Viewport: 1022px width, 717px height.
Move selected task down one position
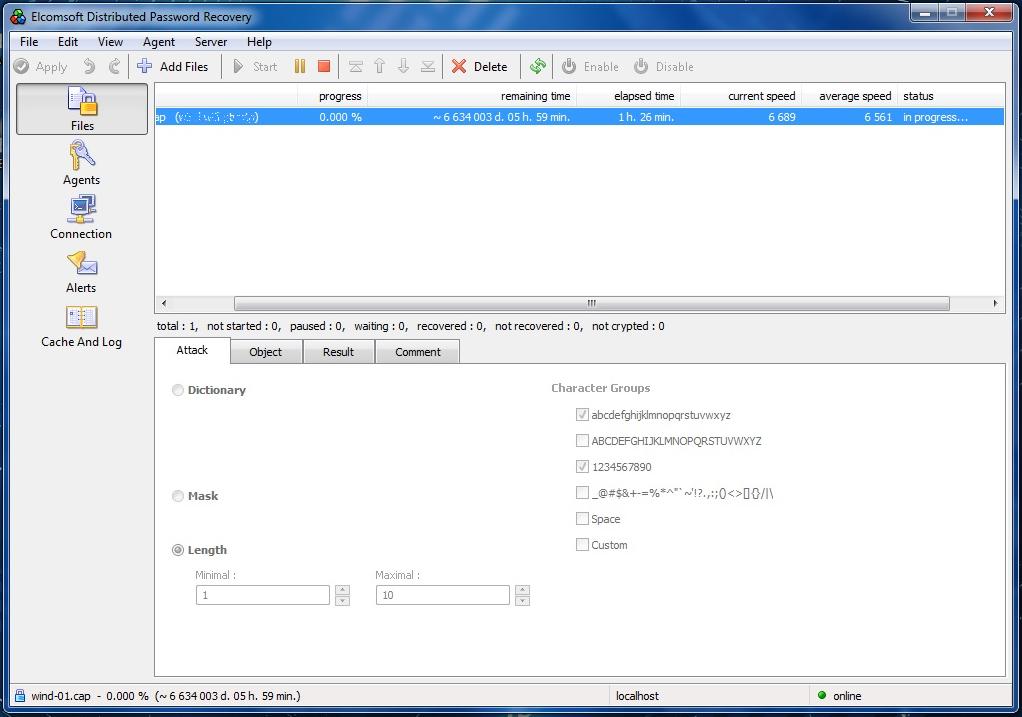[403, 66]
